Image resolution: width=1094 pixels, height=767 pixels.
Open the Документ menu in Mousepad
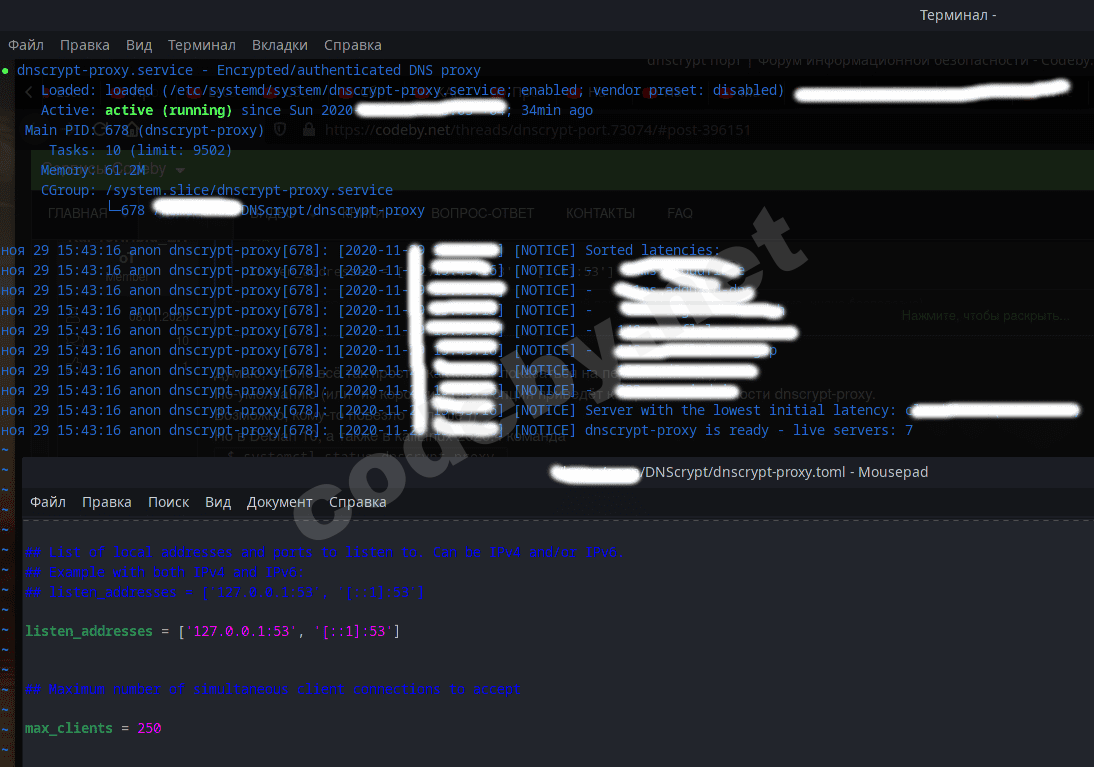[279, 502]
